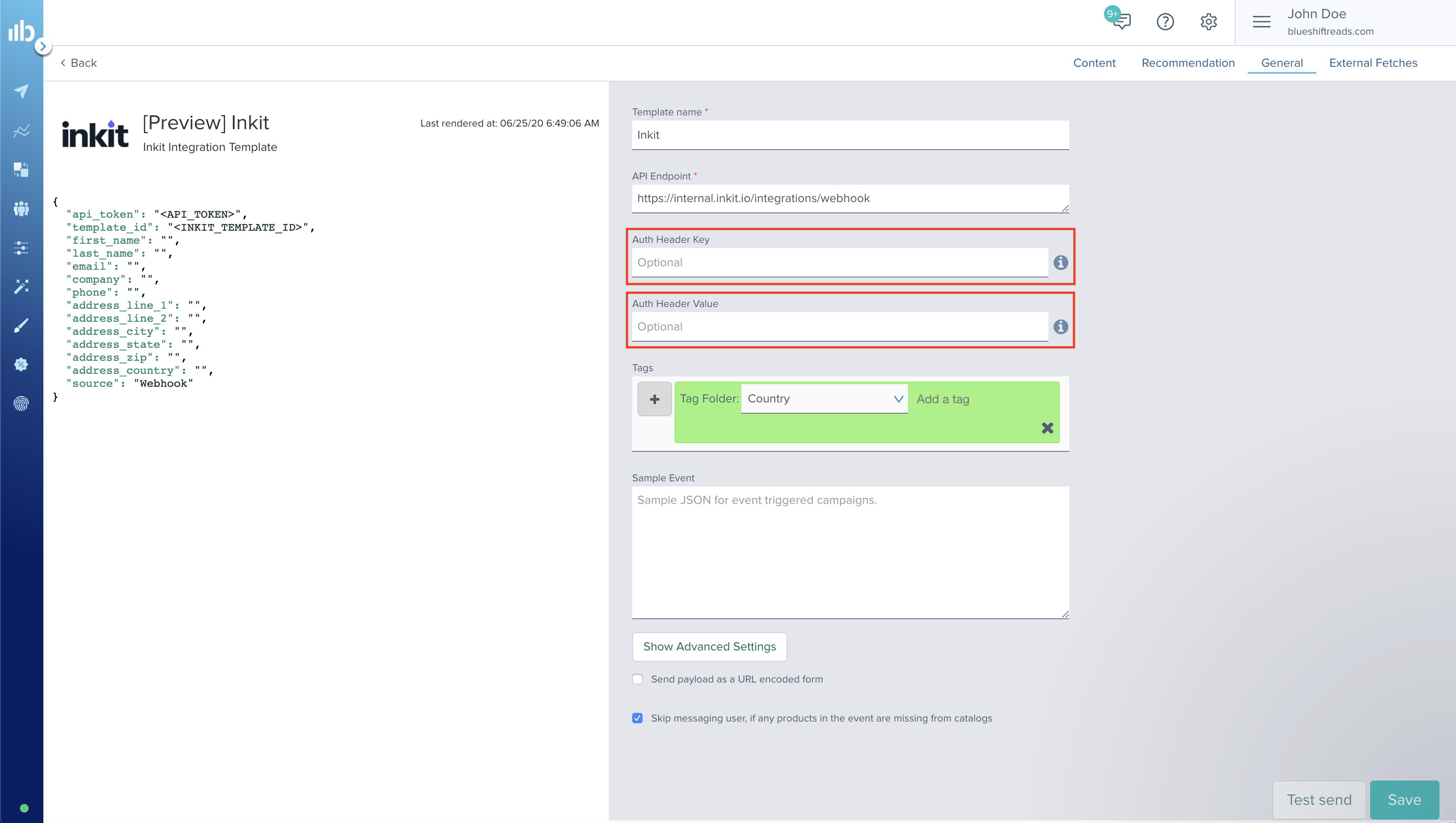Add a tag folder with the plus button
Screen dimensions: 1456x823
[x=655, y=399]
